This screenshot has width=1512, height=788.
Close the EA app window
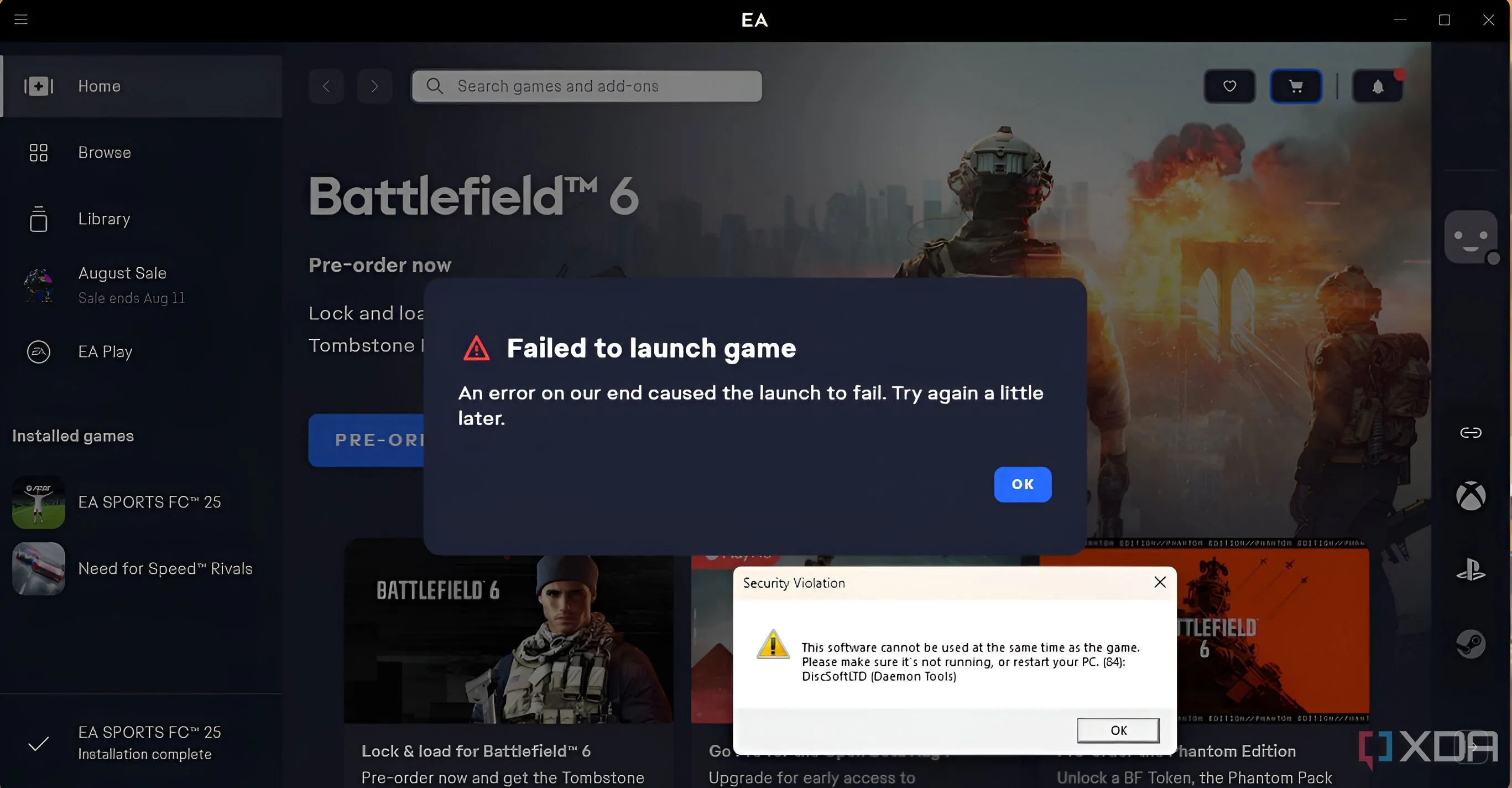click(x=1489, y=19)
